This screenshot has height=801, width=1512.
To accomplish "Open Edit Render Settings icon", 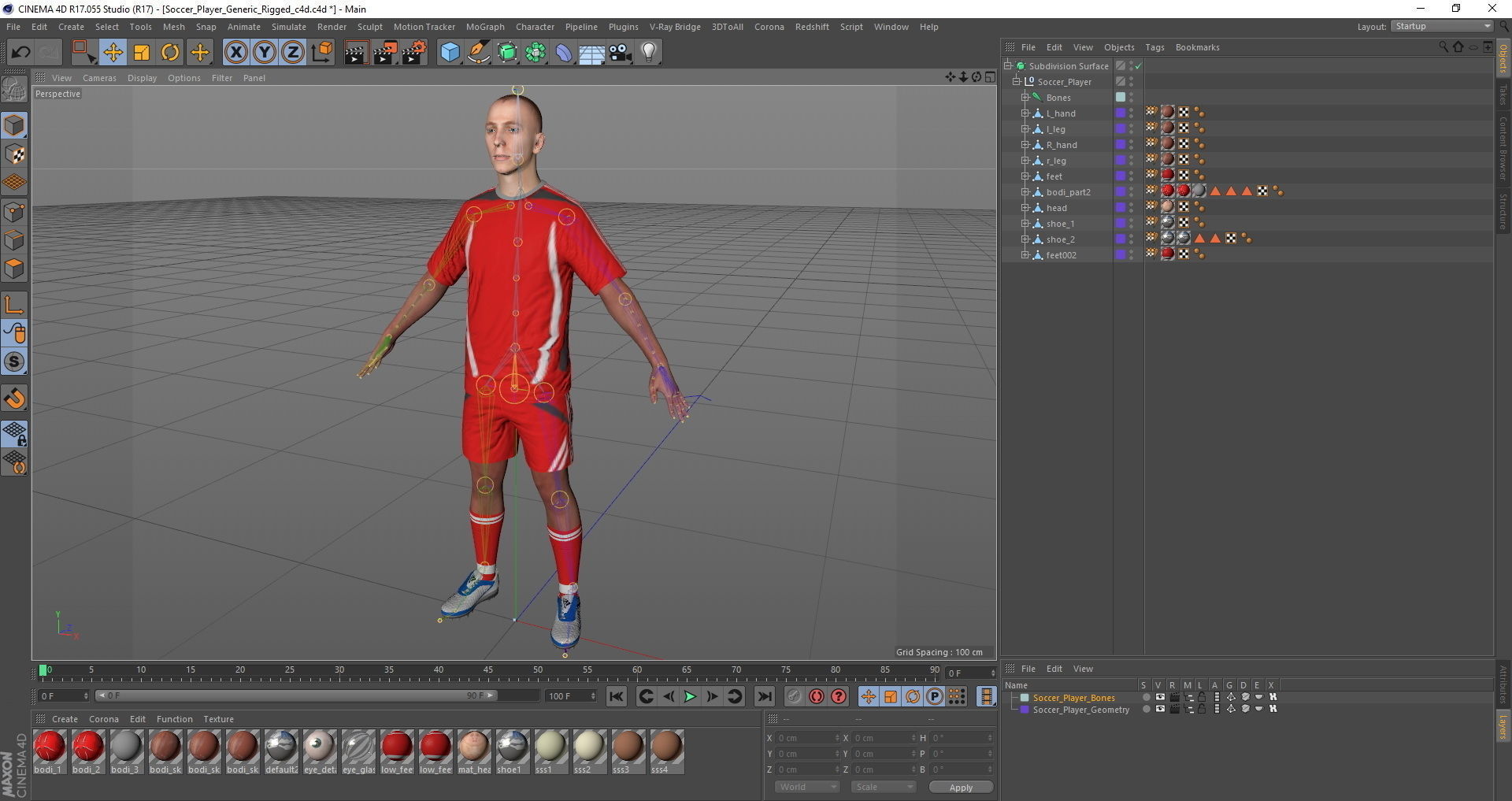I will [414, 53].
